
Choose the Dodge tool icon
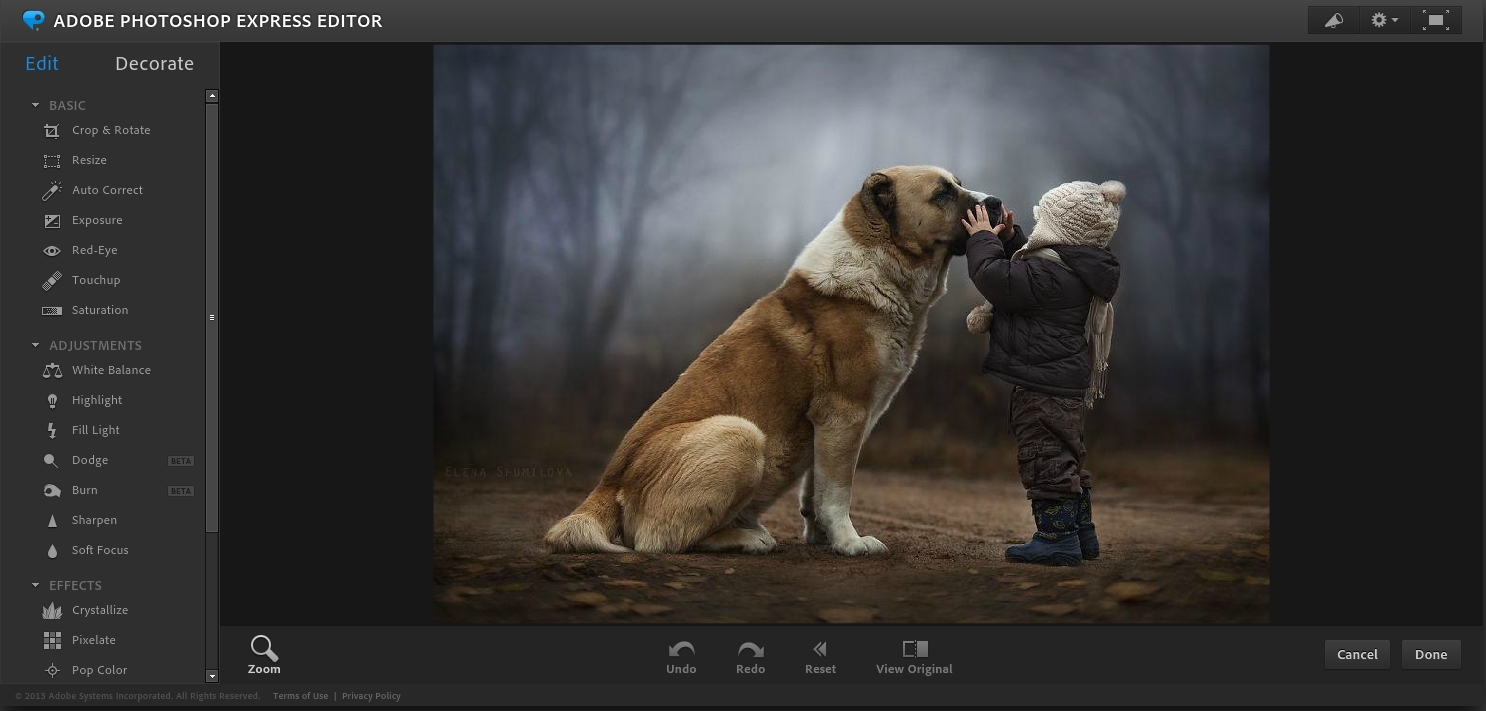tap(52, 460)
